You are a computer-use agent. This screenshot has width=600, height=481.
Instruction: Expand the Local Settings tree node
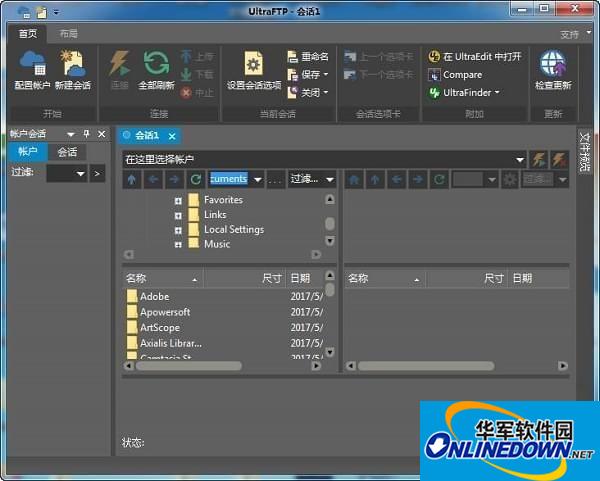pyautogui.click(x=178, y=230)
